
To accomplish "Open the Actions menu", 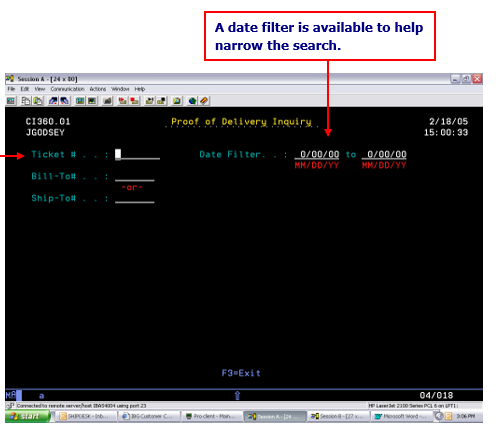I will point(98,89).
